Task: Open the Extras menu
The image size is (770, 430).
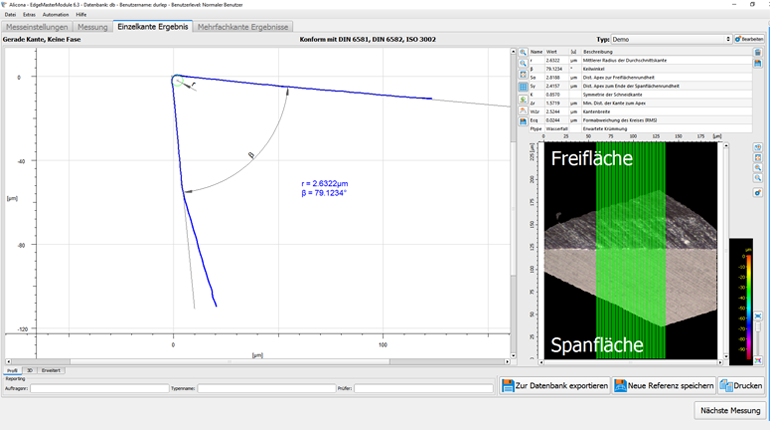Action: 29,15
